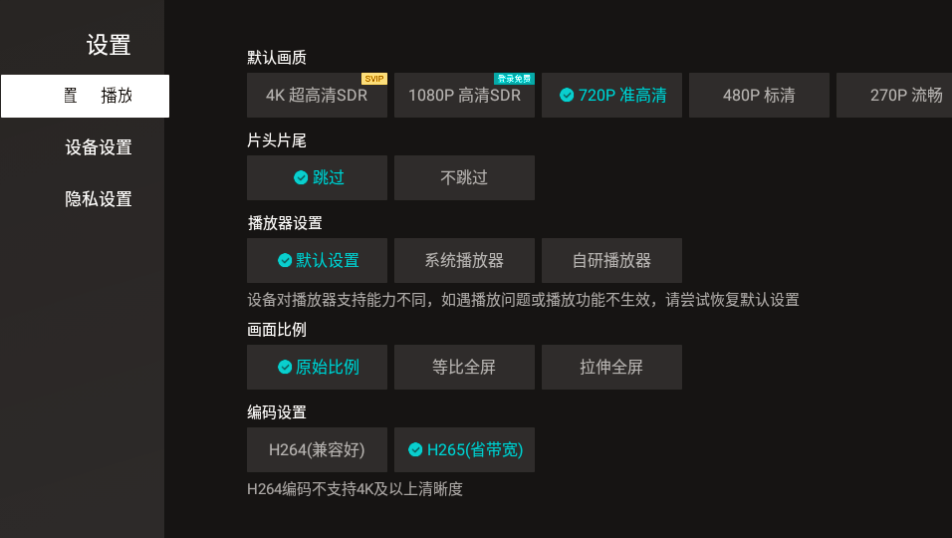Viewport: 952px width, 538px height.
Task: Click the 登录免费 badge on 1080P
Action: (514, 79)
